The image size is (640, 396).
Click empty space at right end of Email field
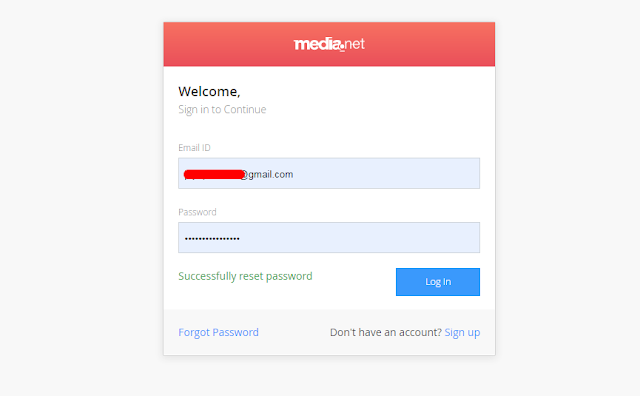449,174
